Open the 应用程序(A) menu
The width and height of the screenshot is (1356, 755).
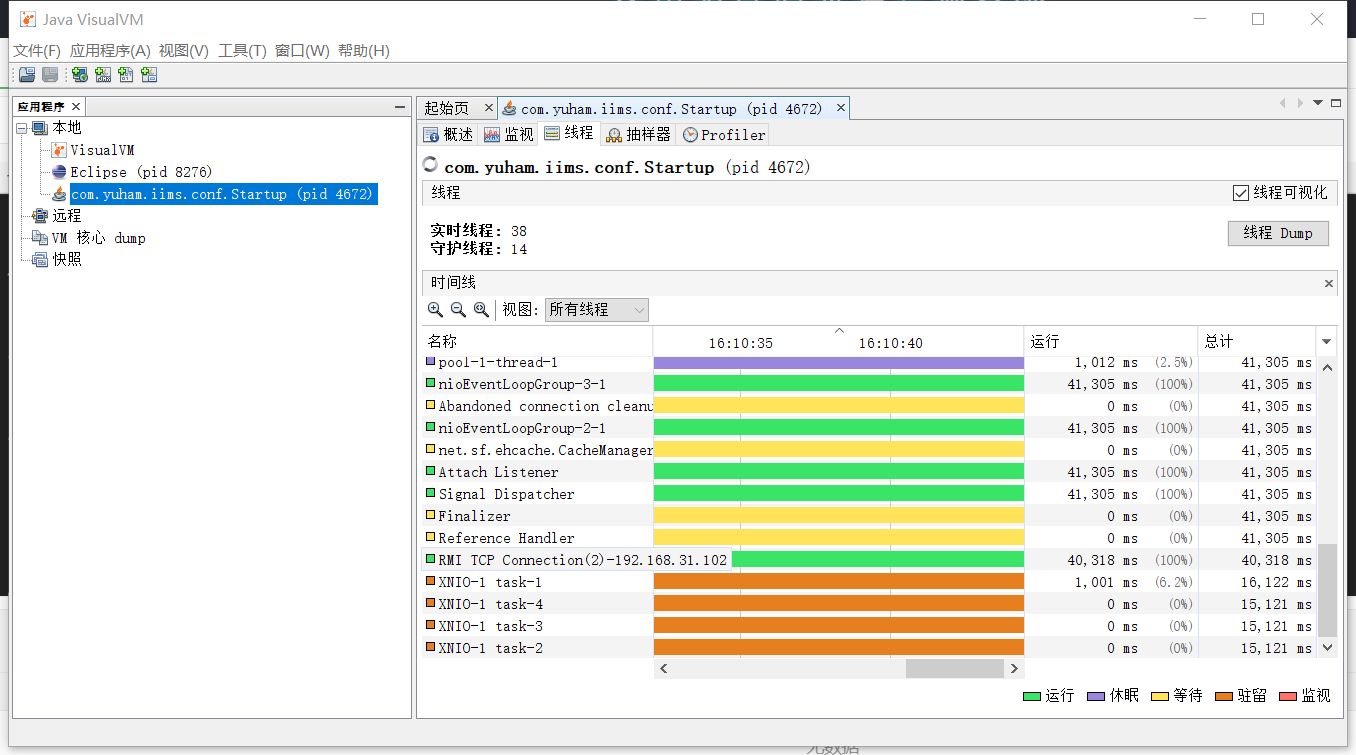110,51
